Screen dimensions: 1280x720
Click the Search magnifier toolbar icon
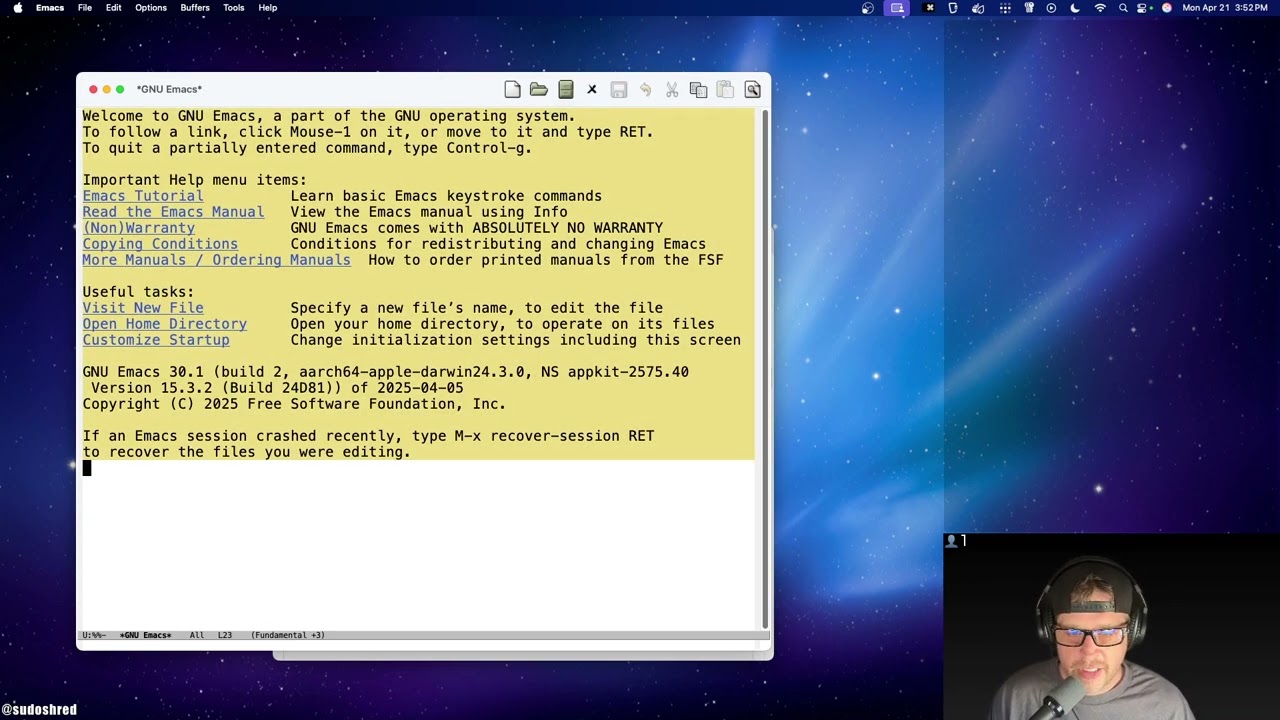click(752, 90)
